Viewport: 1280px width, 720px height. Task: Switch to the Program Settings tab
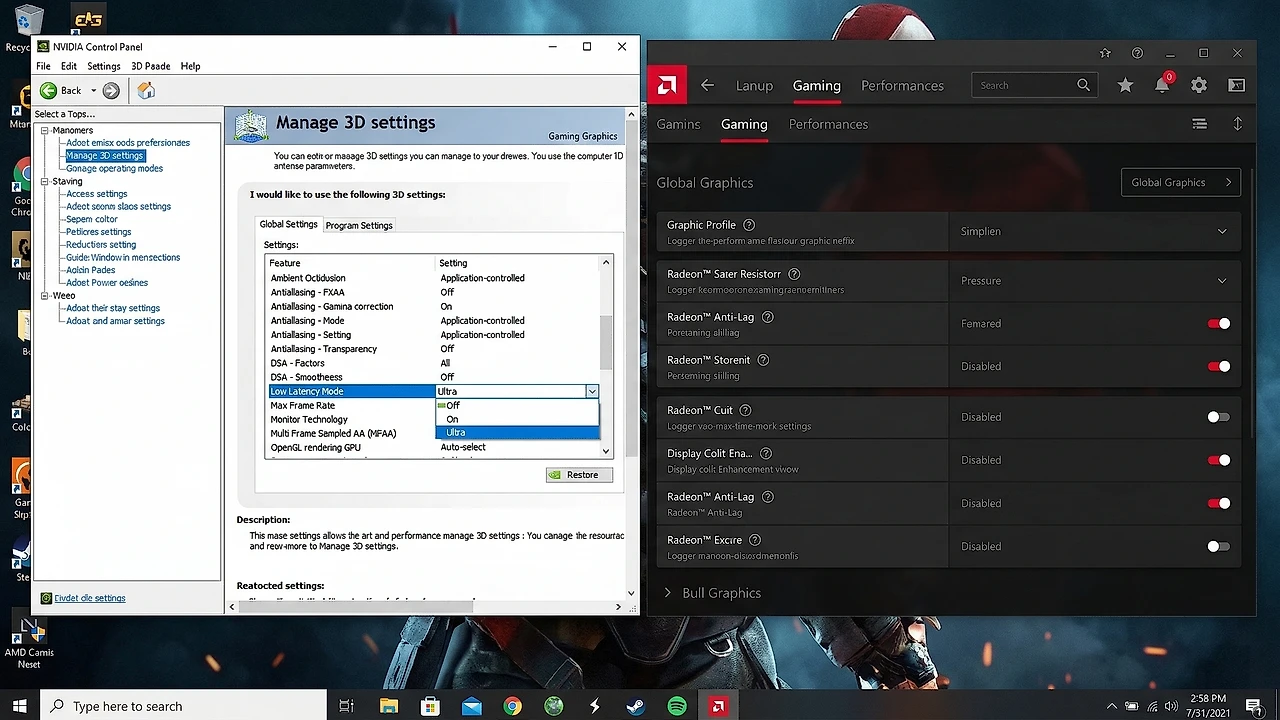click(x=359, y=225)
